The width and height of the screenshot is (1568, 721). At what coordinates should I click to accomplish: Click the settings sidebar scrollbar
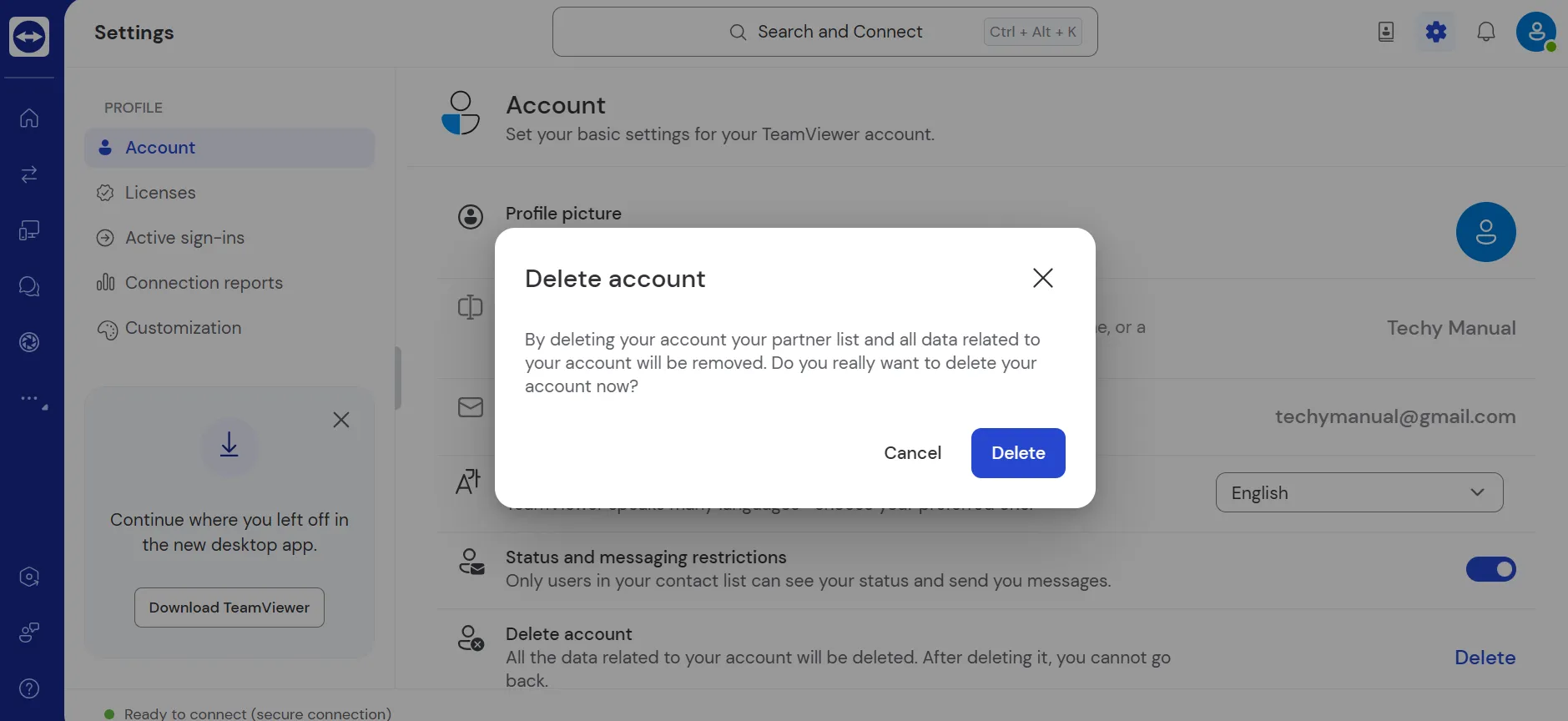coord(398,378)
